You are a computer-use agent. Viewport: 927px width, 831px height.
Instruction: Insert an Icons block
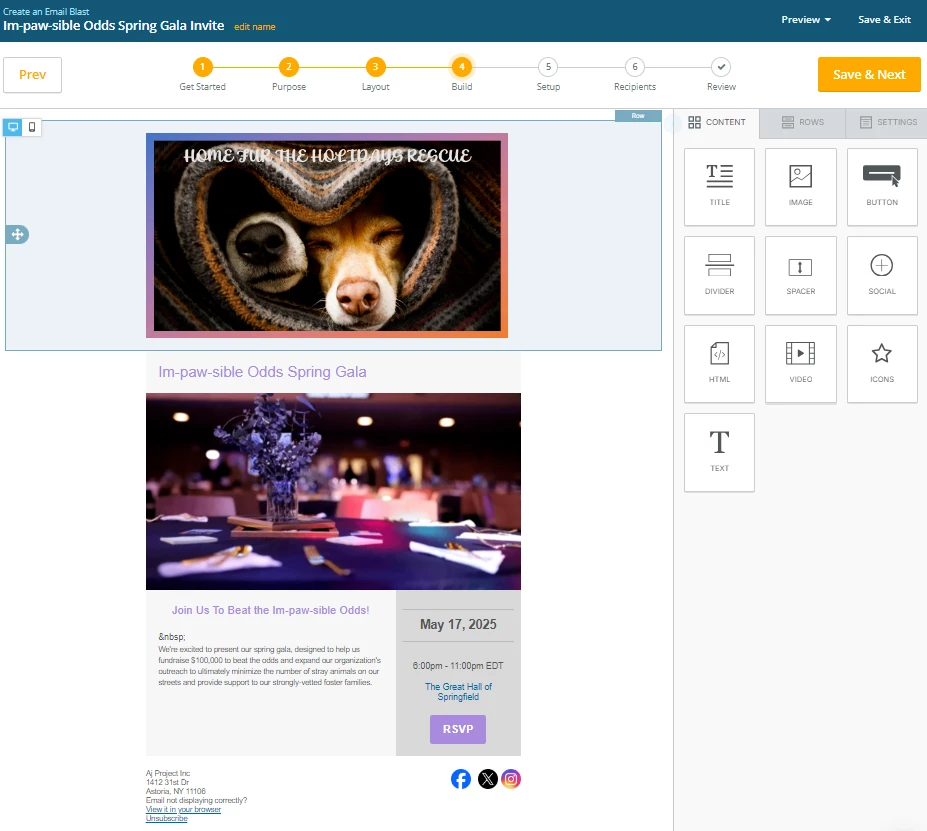[881, 363]
